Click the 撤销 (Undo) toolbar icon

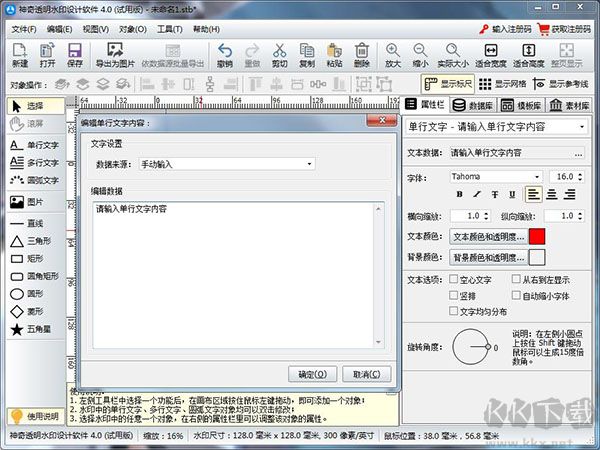tap(225, 54)
